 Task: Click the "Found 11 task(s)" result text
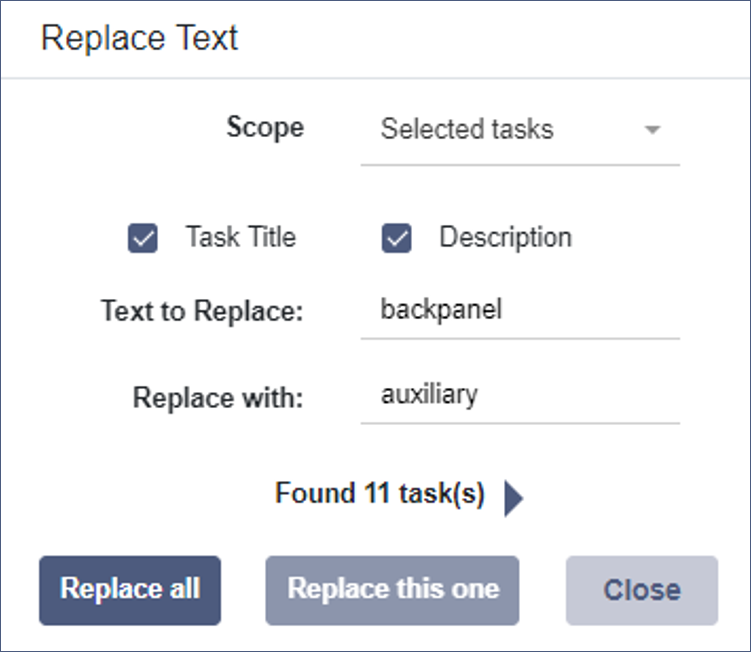pyautogui.click(x=380, y=494)
